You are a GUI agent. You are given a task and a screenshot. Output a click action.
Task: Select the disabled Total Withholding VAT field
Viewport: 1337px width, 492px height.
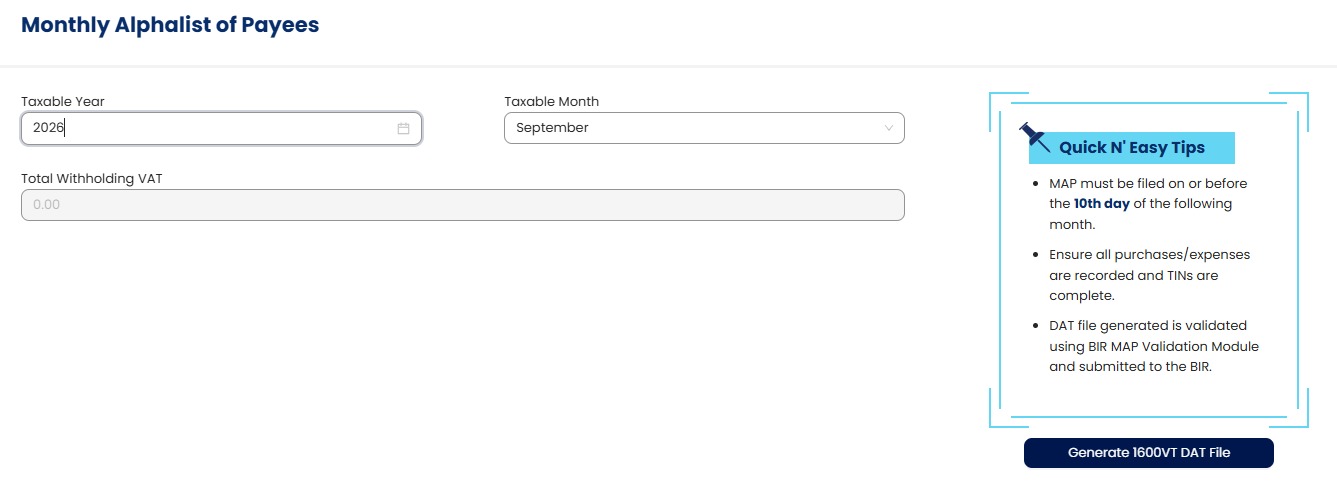(462, 205)
